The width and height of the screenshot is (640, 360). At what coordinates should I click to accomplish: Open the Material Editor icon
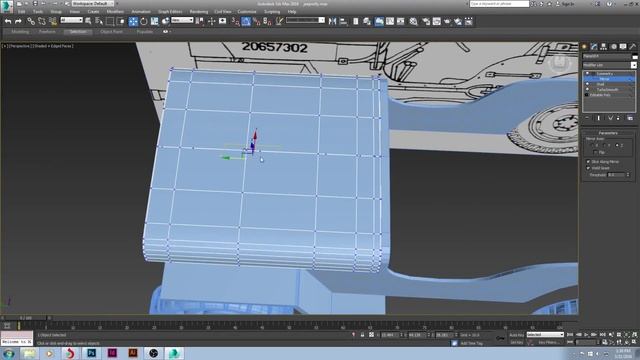coord(413,21)
